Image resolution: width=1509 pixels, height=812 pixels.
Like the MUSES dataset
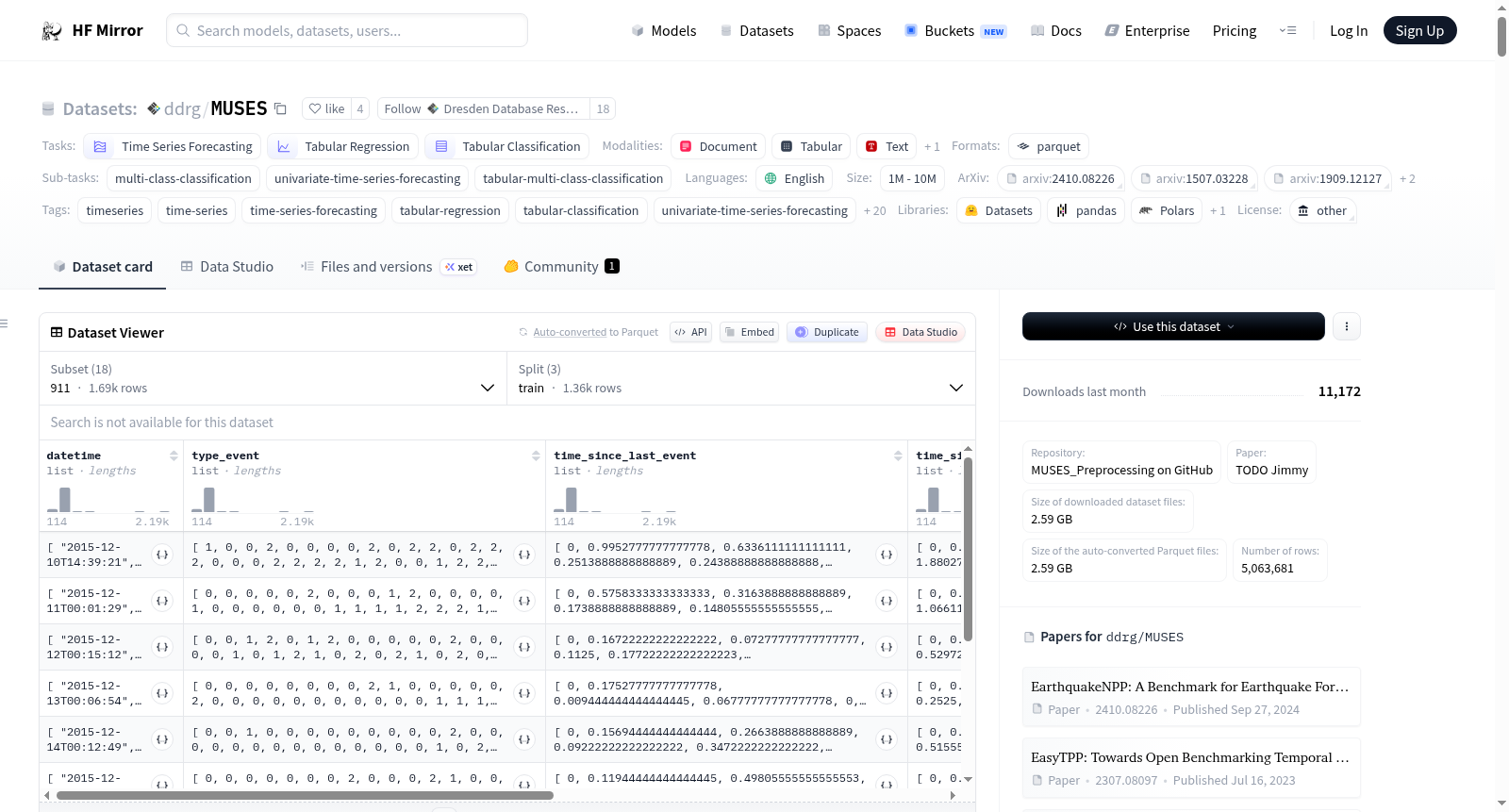[x=326, y=108]
